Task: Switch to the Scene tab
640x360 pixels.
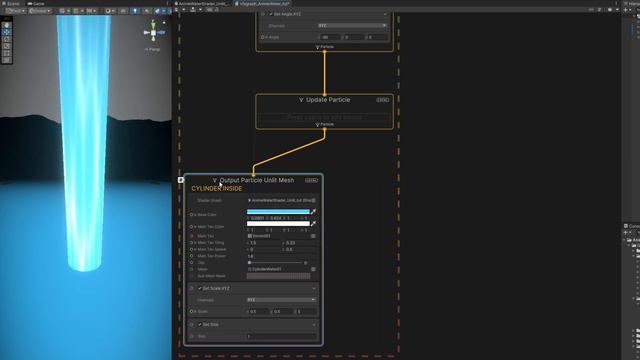Action: coord(10,3)
